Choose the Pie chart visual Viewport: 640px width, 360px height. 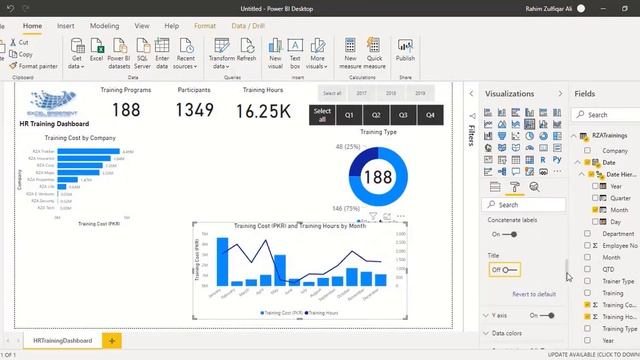click(x=529, y=136)
